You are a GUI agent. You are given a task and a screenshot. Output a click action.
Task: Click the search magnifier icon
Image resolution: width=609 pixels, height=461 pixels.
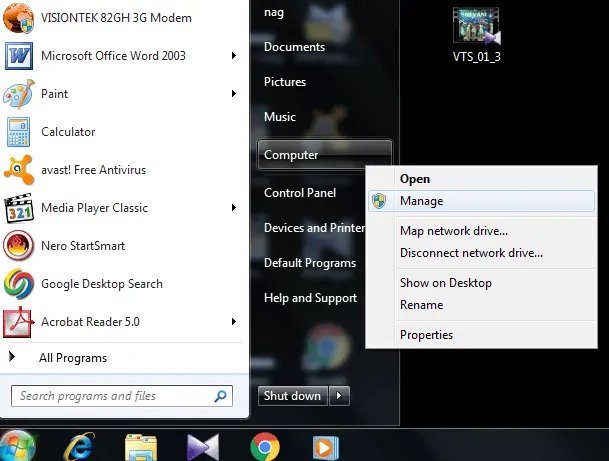tap(220, 396)
